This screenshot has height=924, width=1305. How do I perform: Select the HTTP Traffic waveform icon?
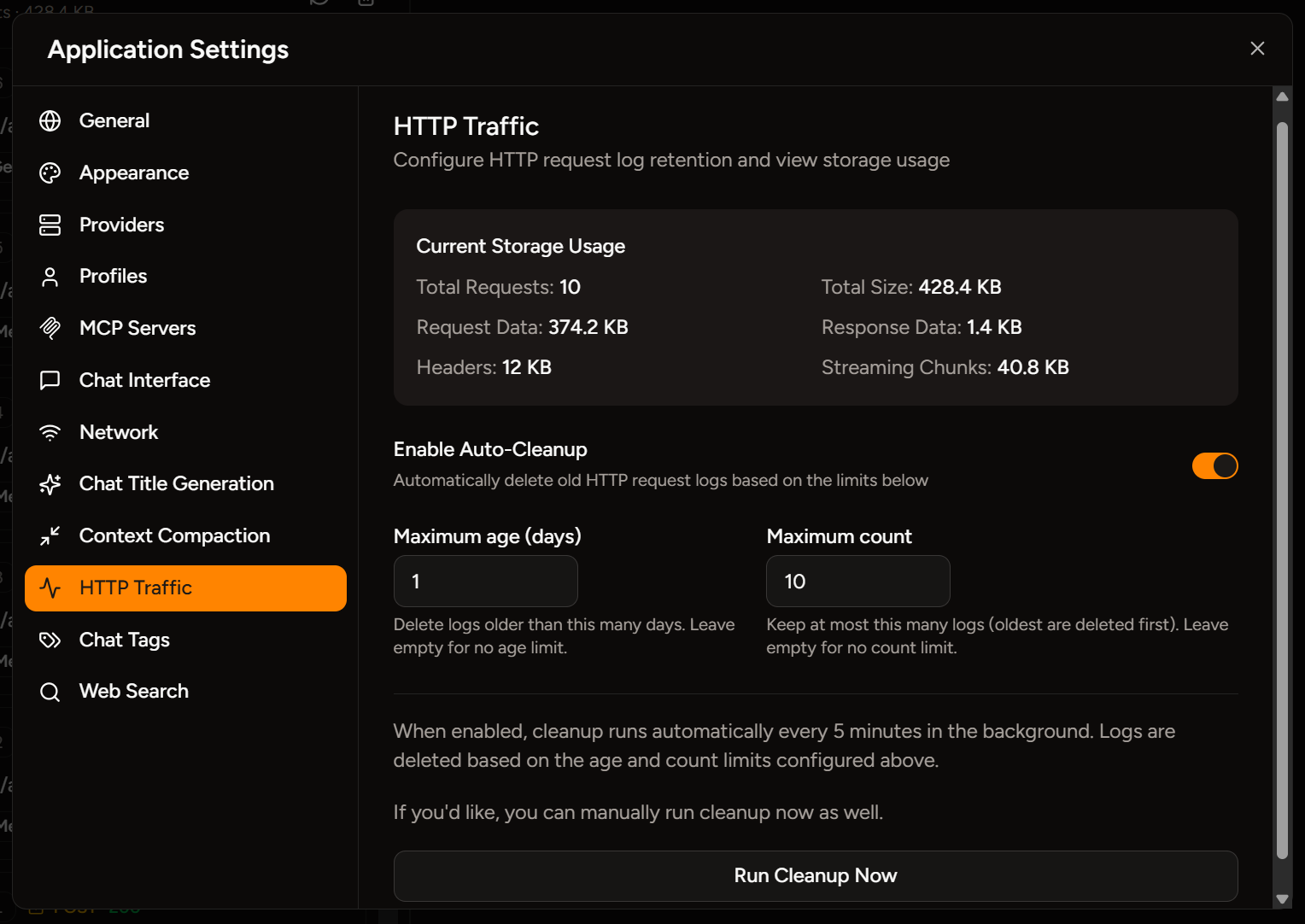pyautogui.click(x=50, y=588)
